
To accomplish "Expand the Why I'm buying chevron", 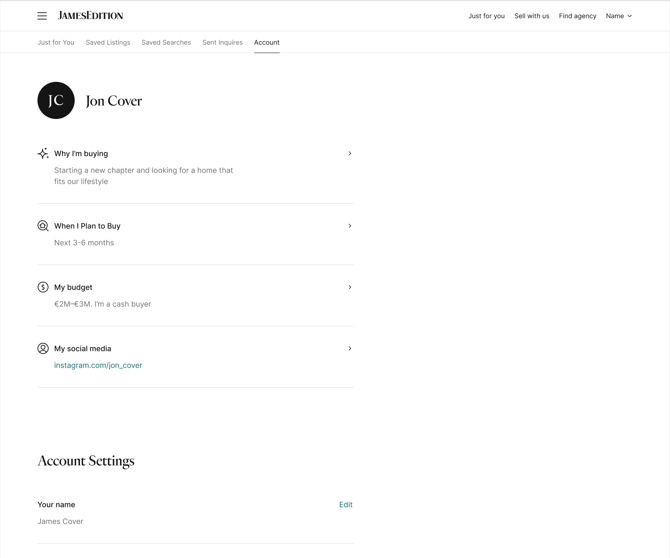I will 349,154.
